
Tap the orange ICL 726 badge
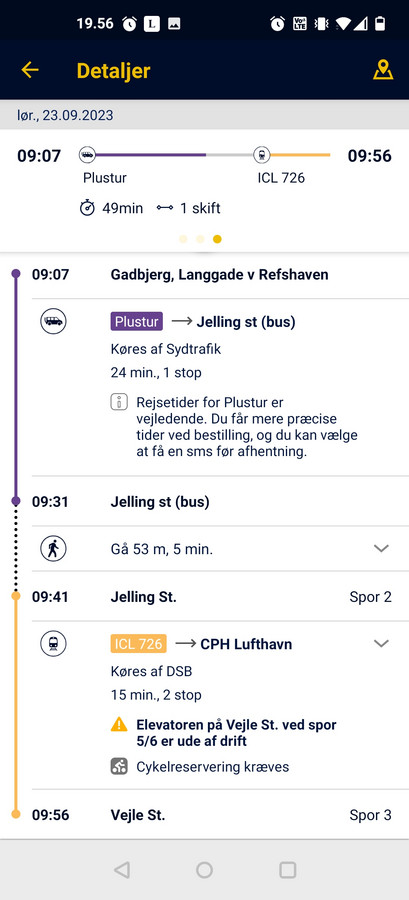coord(138,643)
